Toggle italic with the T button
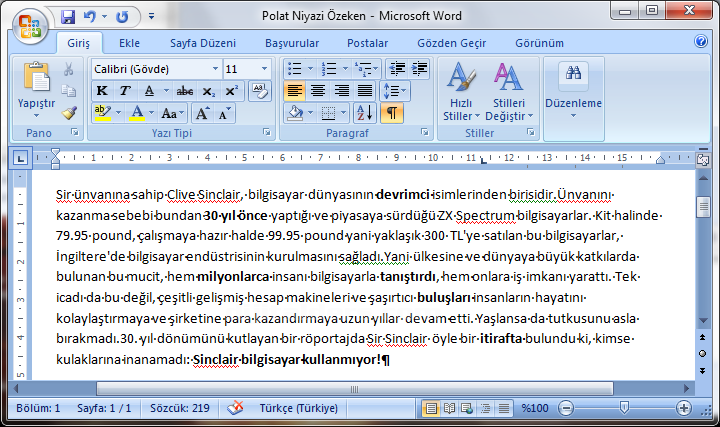720x427 pixels. point(124,91)
